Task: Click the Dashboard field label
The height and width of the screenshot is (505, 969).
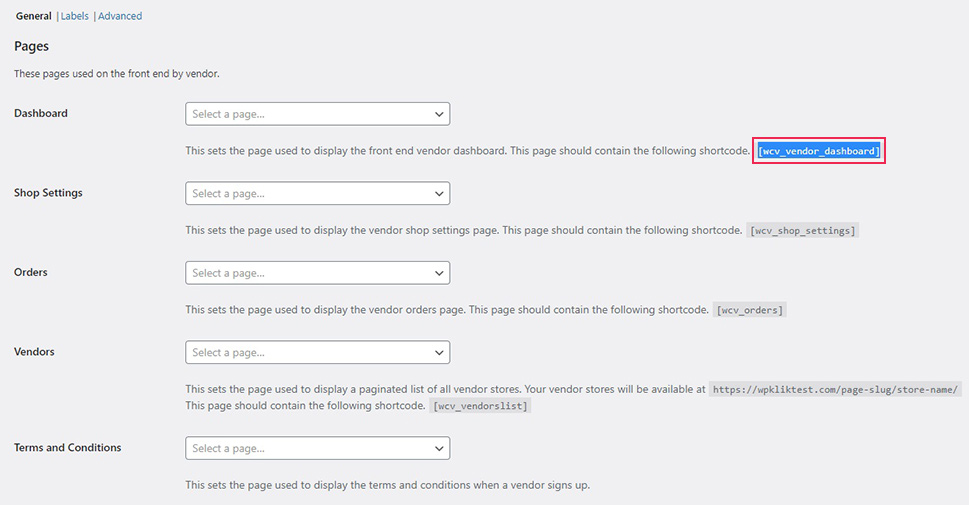Action: (x=41, y=113)
